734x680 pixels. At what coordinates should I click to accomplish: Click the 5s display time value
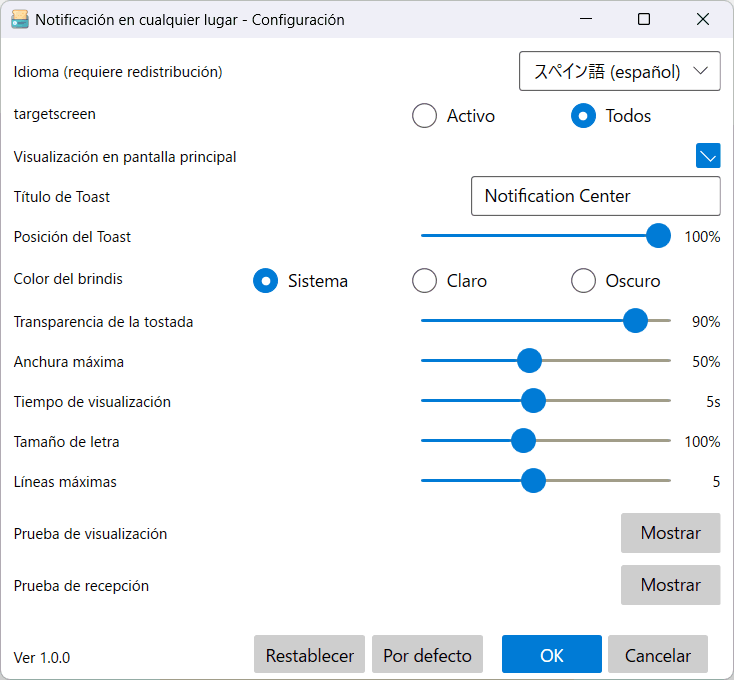(713, 402)
